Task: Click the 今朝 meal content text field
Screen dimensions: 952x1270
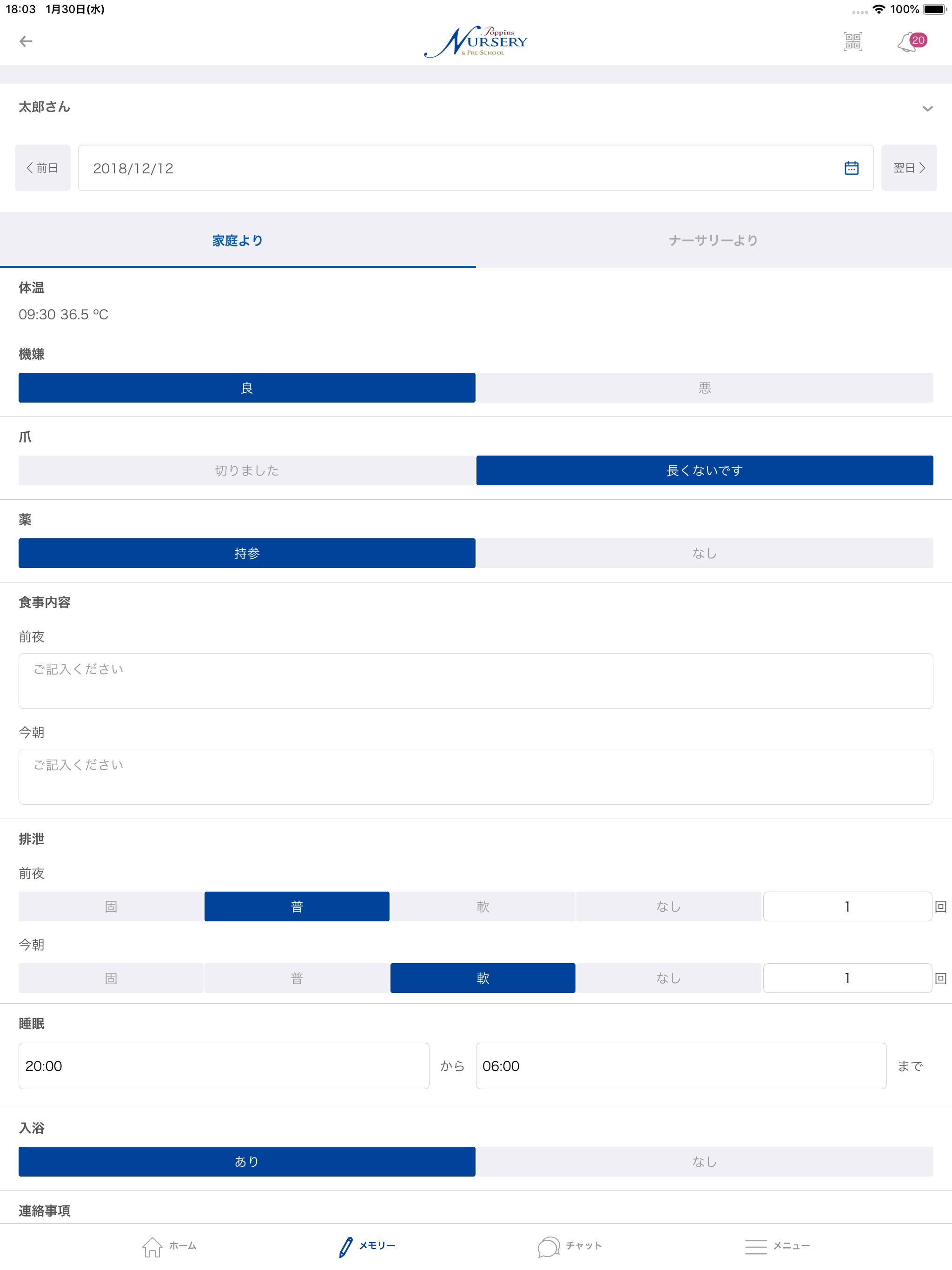Action: 476,776
